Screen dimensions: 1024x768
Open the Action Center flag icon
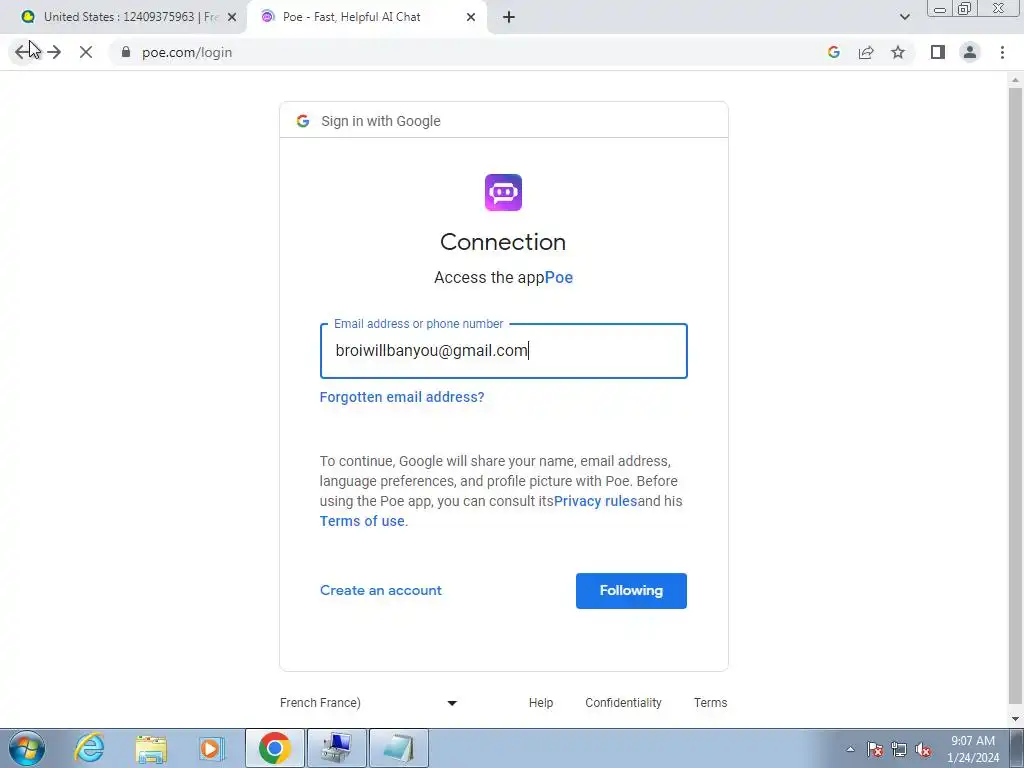tap(875, 749)
